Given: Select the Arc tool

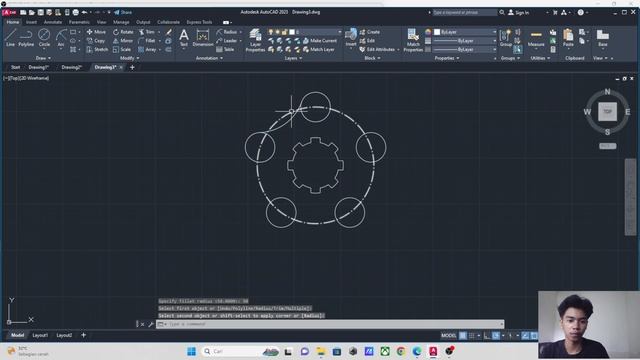Looking at the screenshot, I should pyautogui.click(x=61, y=38).
